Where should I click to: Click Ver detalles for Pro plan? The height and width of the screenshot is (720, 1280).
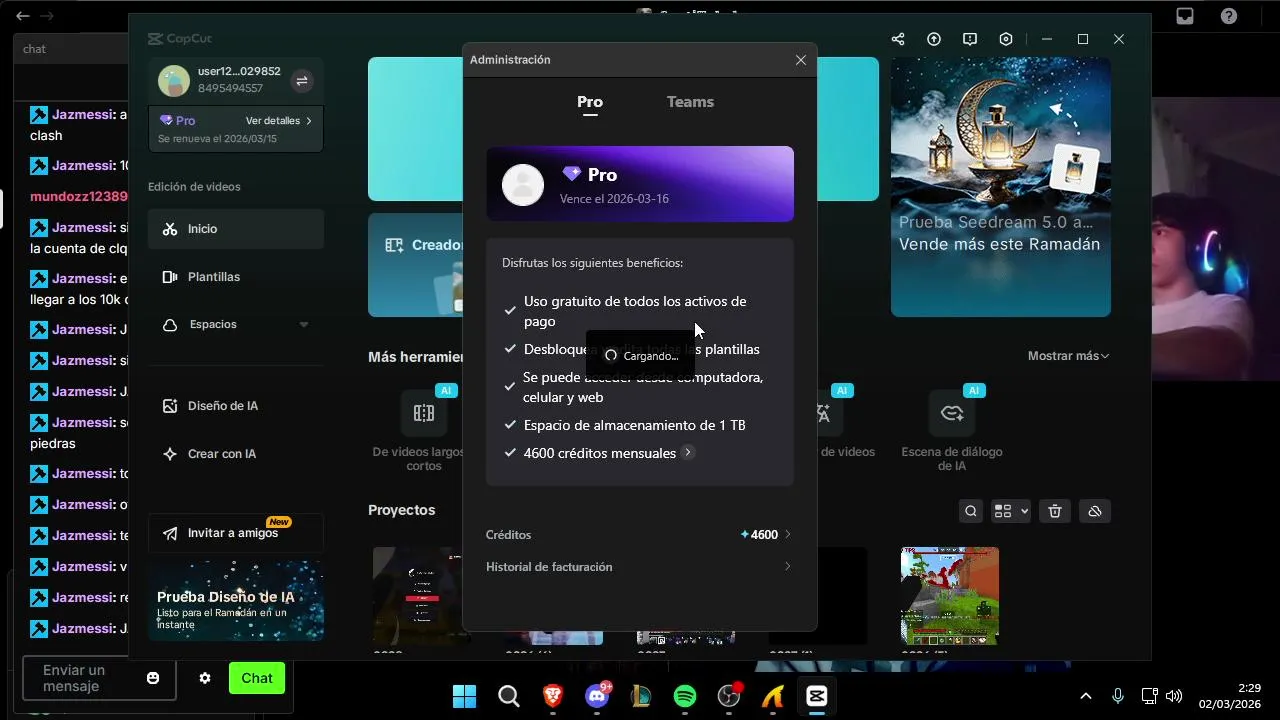click(x=279, y=121)
